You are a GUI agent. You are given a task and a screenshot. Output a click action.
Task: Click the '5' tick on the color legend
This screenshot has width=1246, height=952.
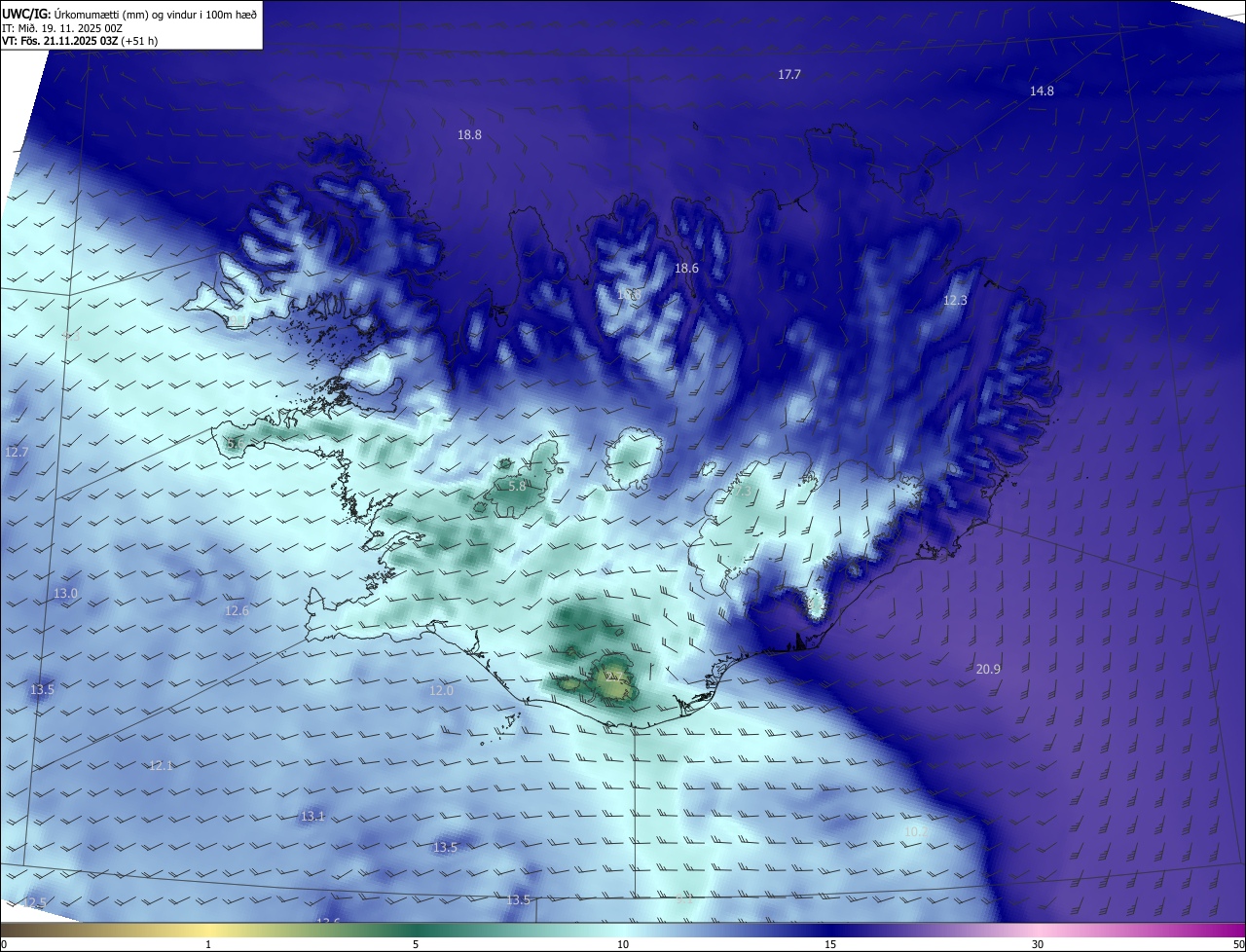coord(416,944)
